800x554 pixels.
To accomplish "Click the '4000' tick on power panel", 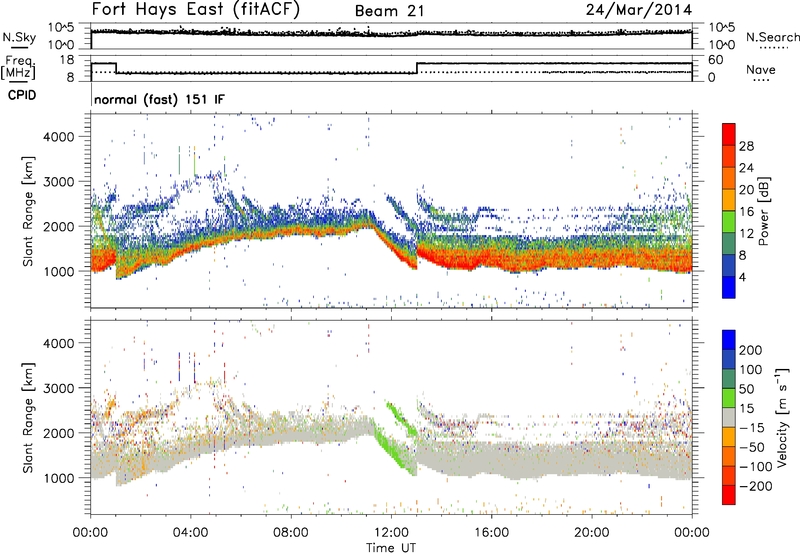I will coord(59,137).
